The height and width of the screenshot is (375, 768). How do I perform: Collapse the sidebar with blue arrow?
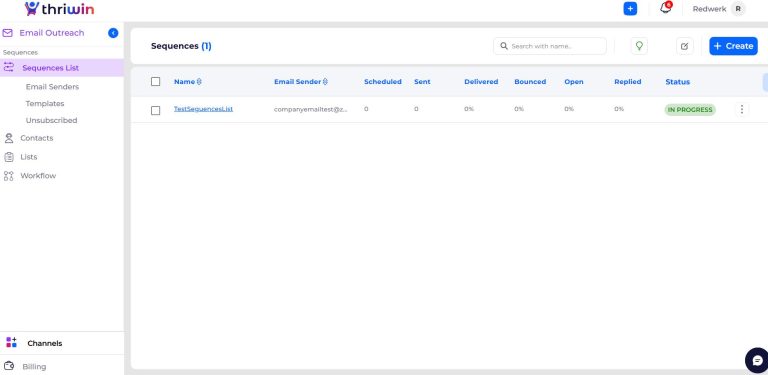point(113,33)
